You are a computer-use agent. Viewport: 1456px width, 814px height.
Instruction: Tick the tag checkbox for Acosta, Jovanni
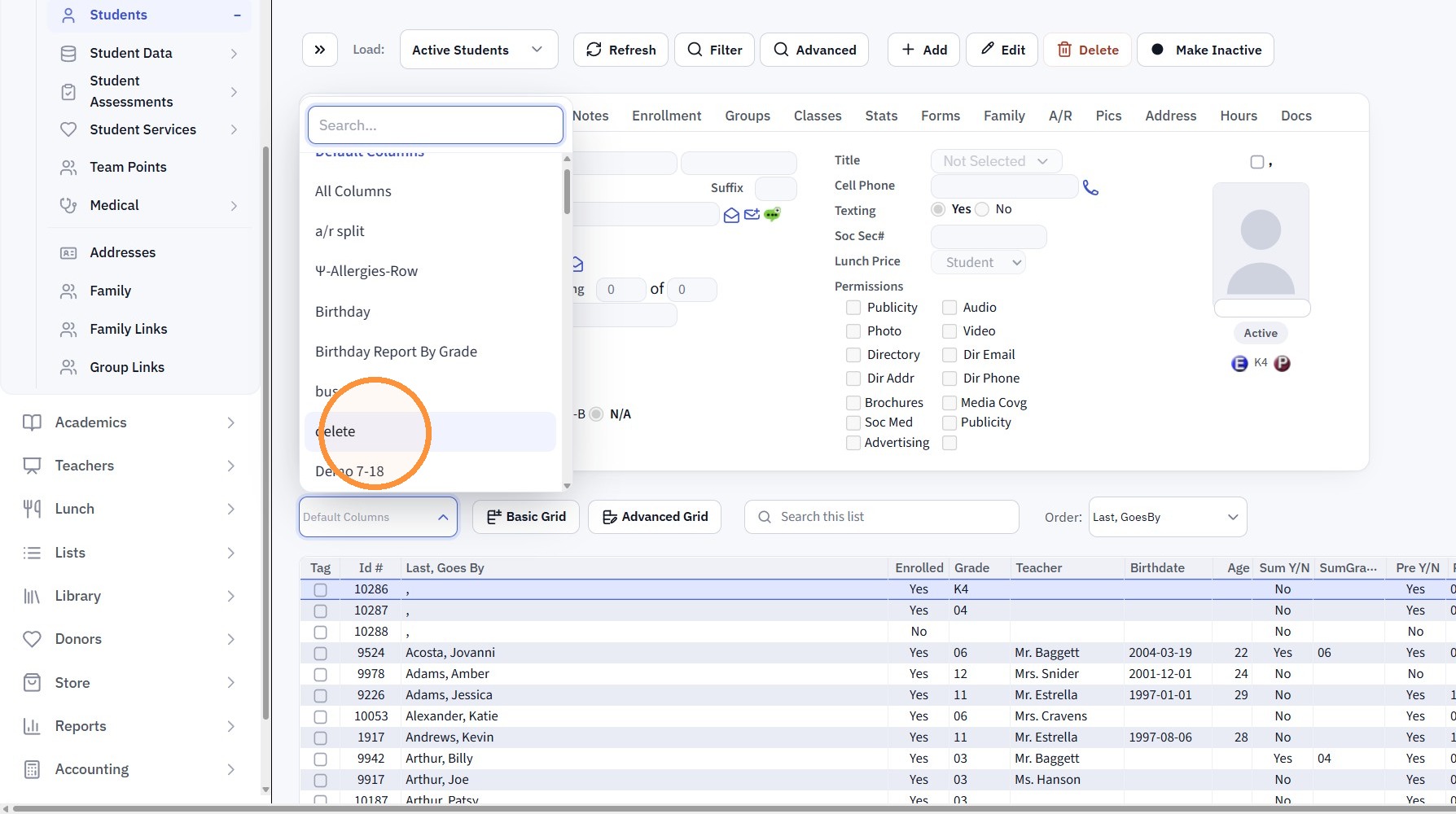(x=320, y=653)
